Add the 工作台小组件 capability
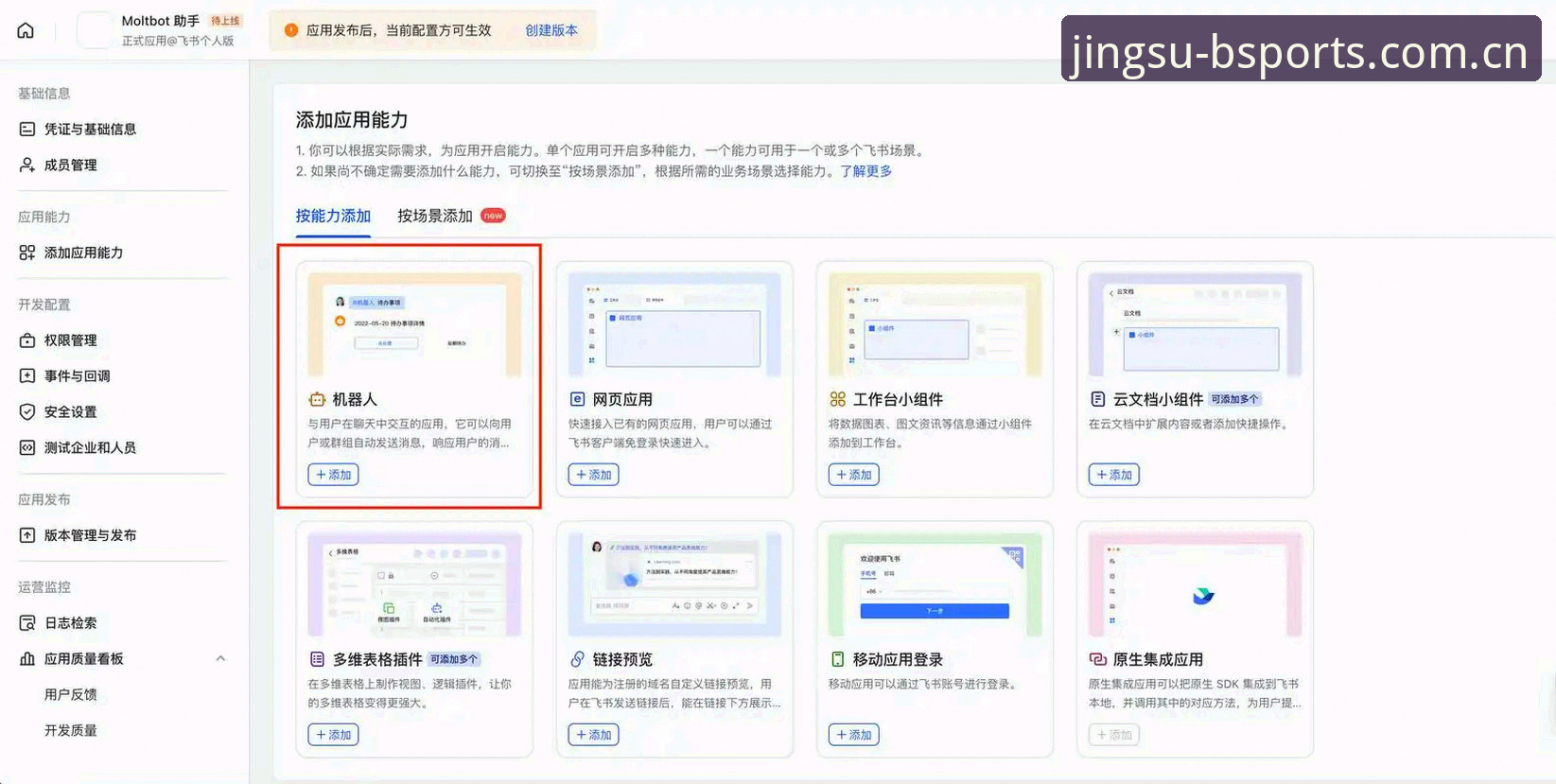The width and height of the screenshot is (1556, 784). (x=853, y=475)
